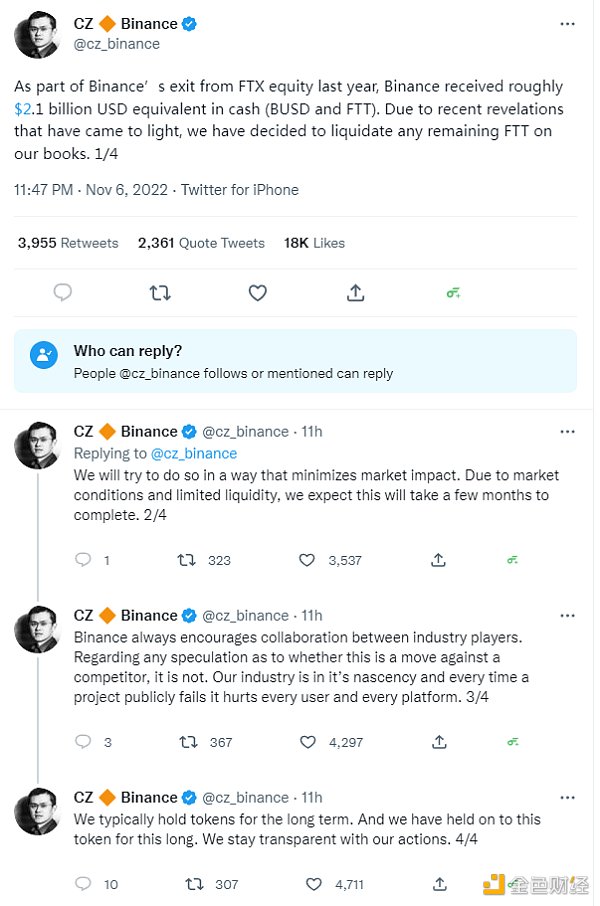Open replies on the 4/4 tweet
The width and height of the screenshot is (600, 906).
click(x=83, y=883)
